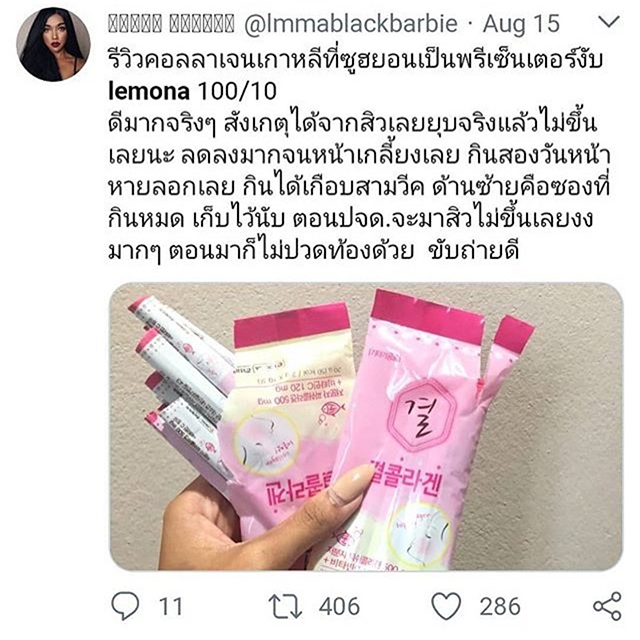Click the bold lemona keyword
This screenshot has height=640, width=640.
coord(149,91)
